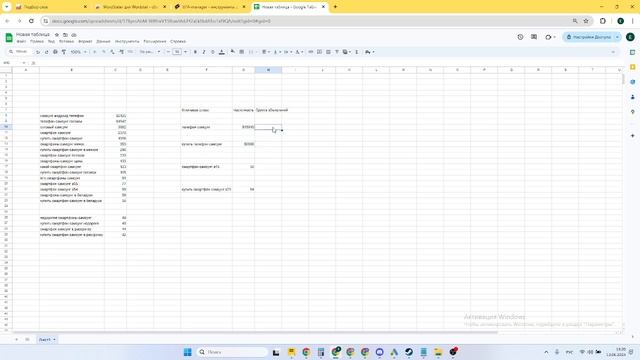
Task: Activate the paint format tool
Action: tap(64, 52)
